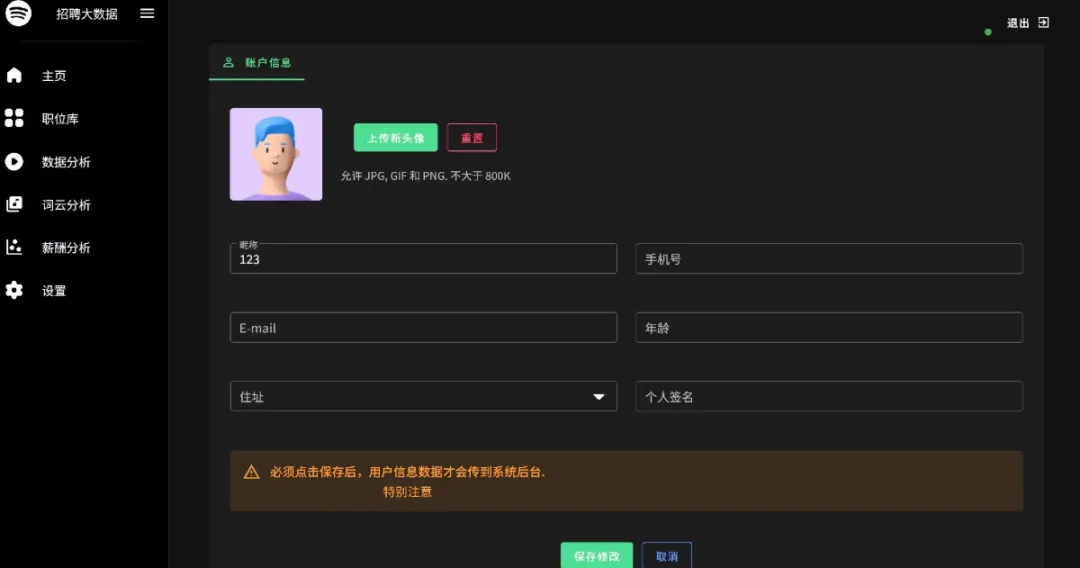Switch to the 账户信息 tab
1080x568 pixels.
[257, 63]
